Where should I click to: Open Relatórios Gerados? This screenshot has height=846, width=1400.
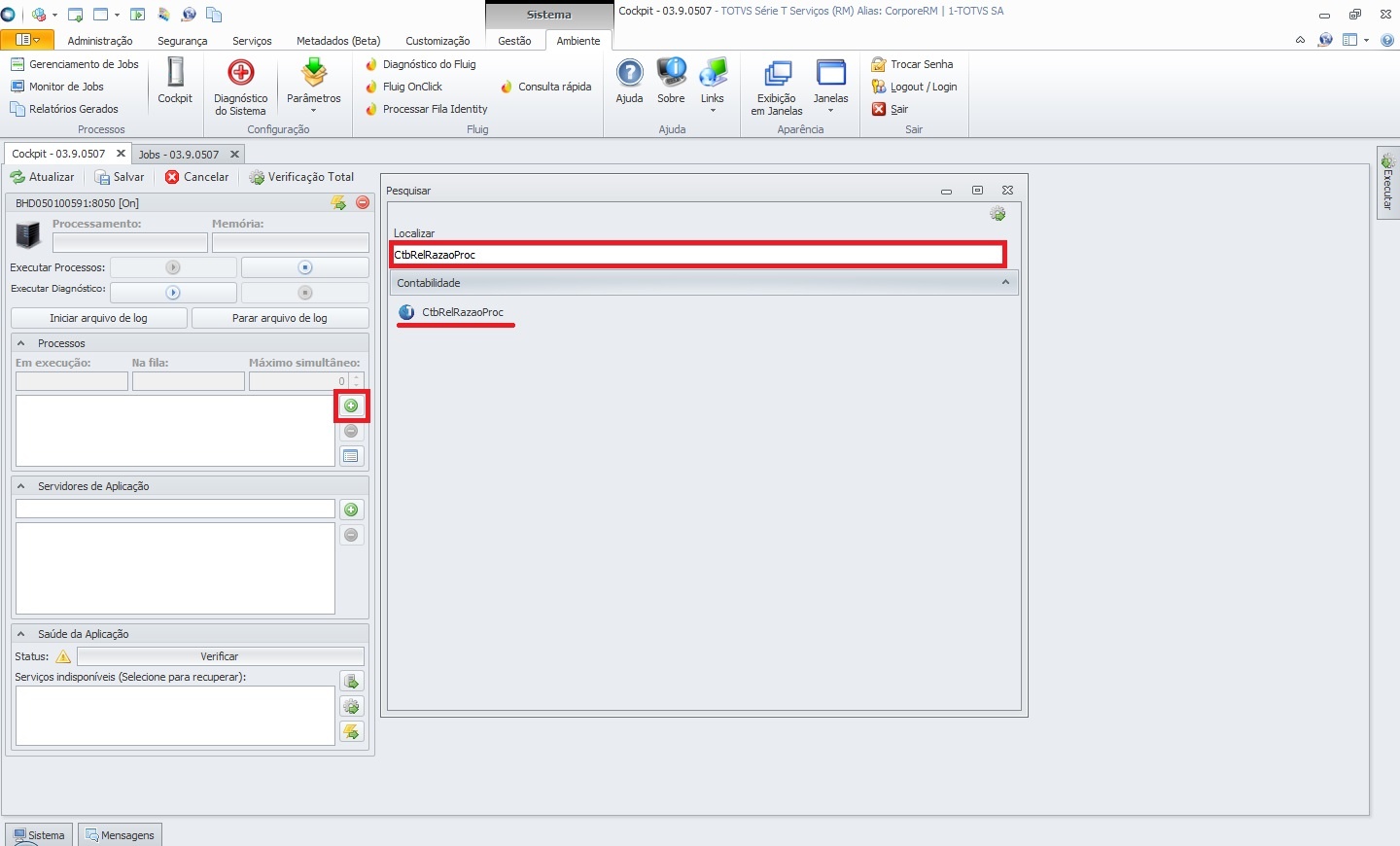click(64, 109)
